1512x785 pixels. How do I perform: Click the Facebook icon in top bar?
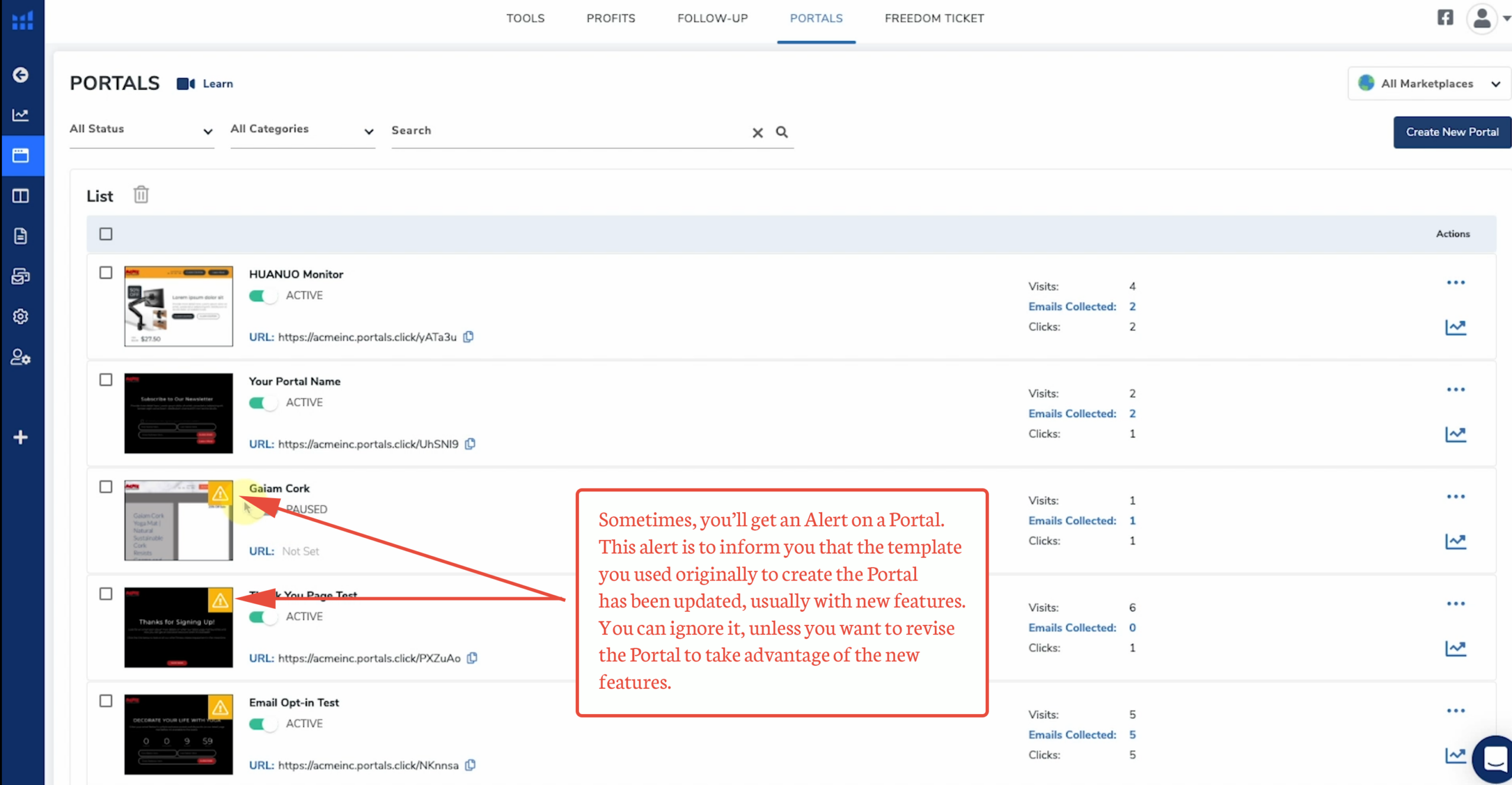[x=1445, y=18]
